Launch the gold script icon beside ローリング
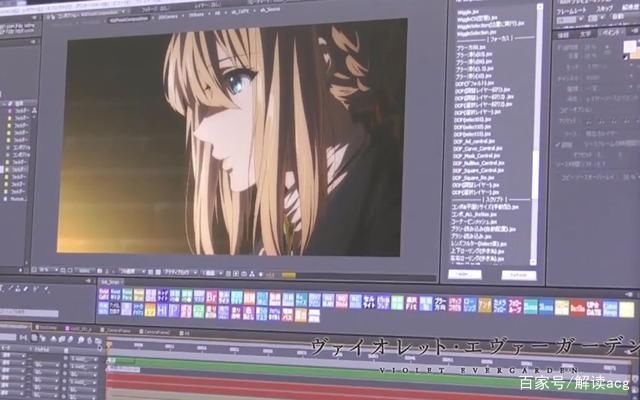The width and height of the screenshot is (640, 400). tap(485, 305)
